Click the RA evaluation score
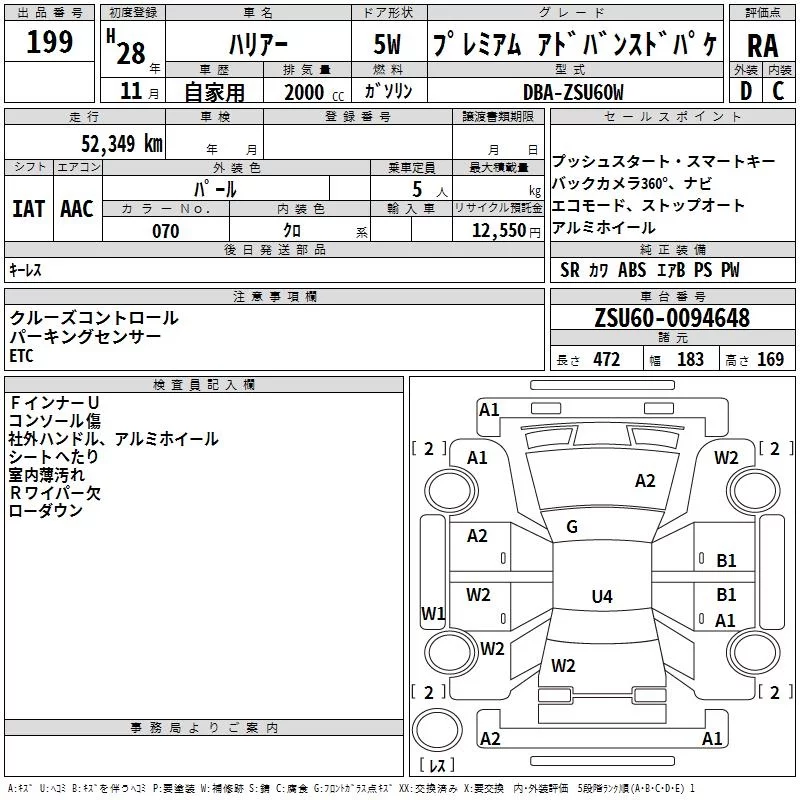Image resolution: width=800 pixels, height=800 pixels. pyautogui.click(x=762, y=45)
